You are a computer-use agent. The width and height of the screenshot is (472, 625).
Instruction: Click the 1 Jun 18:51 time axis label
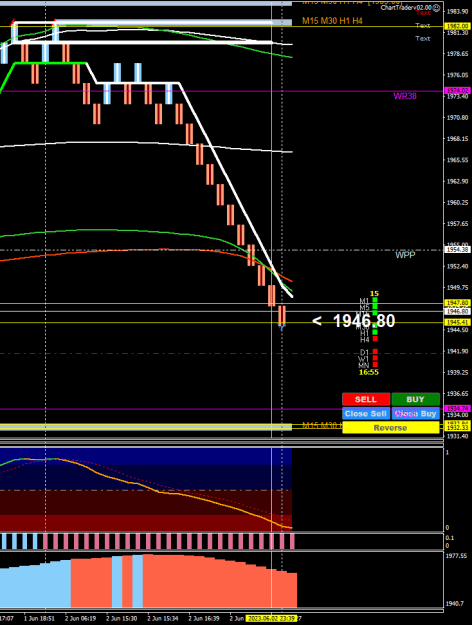pyautogui.click(x=38, y=619)
